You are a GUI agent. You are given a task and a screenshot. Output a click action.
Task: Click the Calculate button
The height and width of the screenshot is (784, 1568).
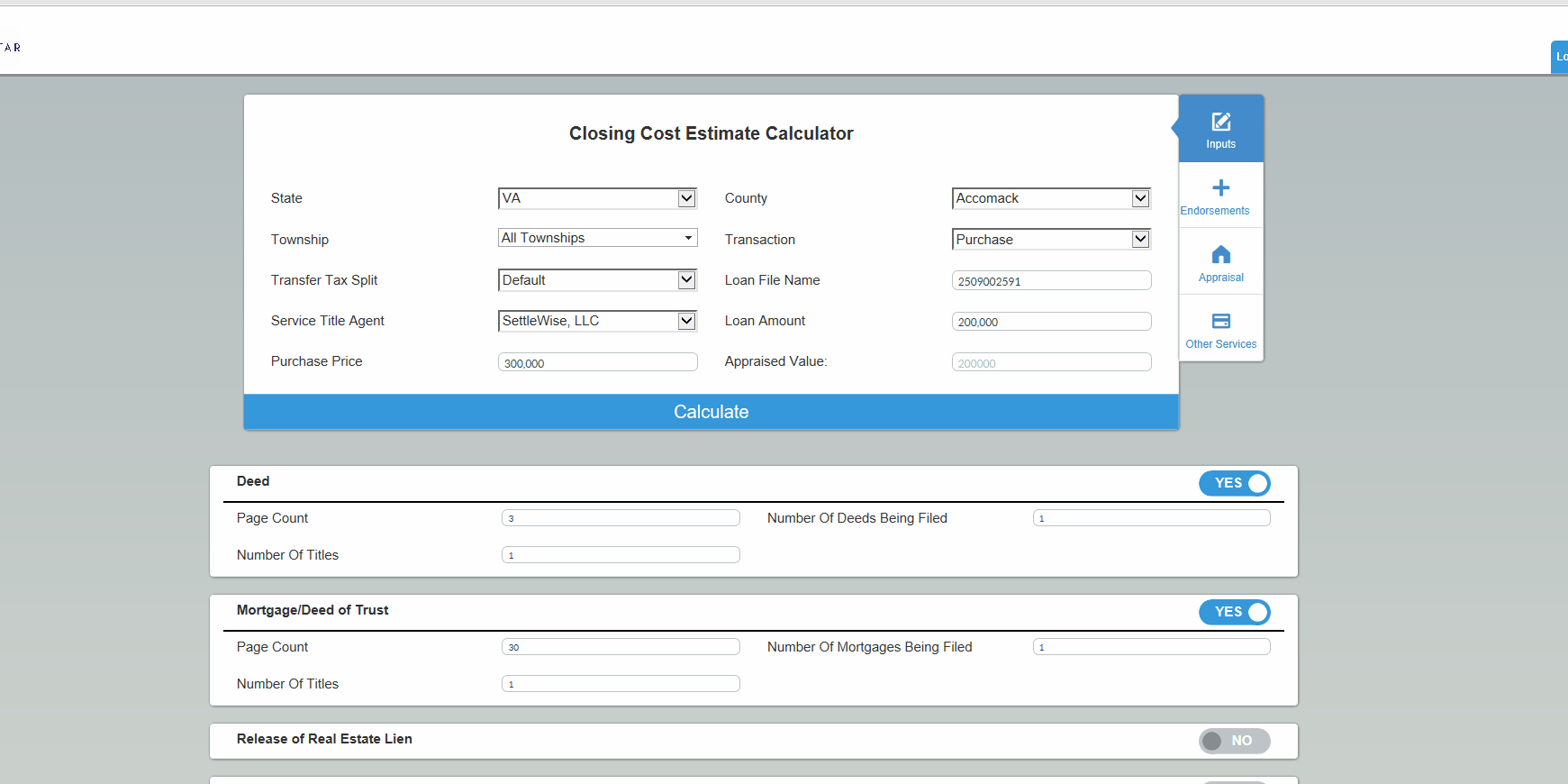tap(711, 412)
